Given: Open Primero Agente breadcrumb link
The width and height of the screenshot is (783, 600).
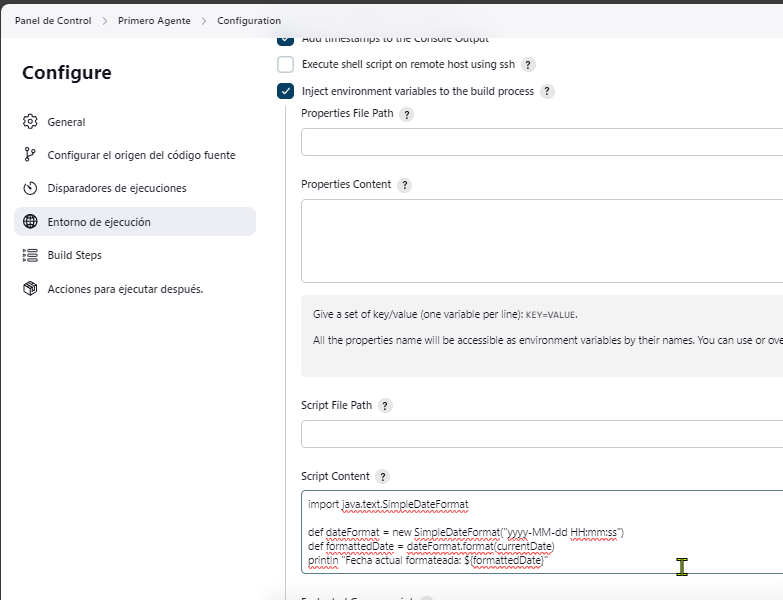Looking at the screenshot, I should (154, 20).
